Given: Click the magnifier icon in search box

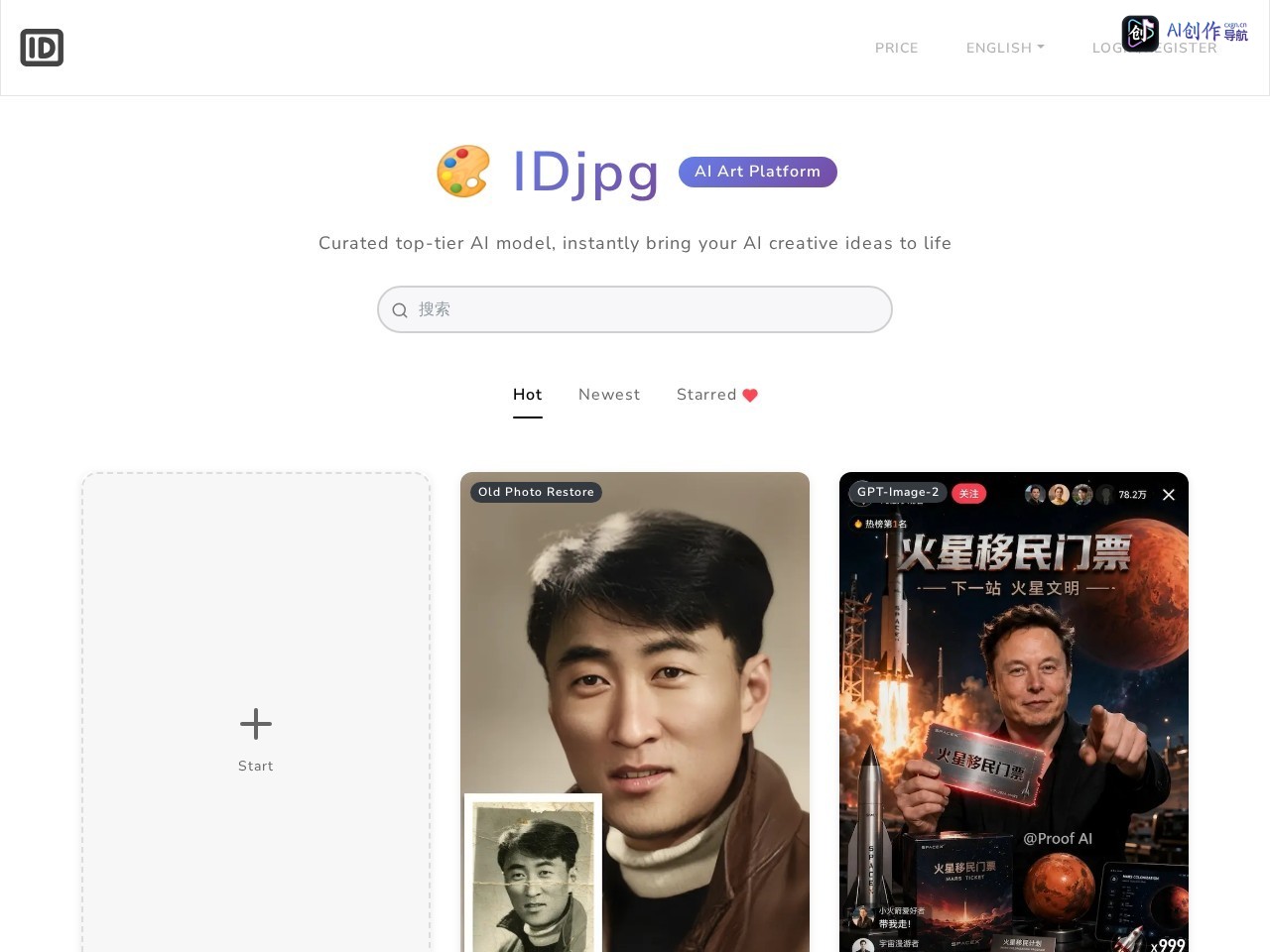Looking at the screenshot, I should 400,310.
